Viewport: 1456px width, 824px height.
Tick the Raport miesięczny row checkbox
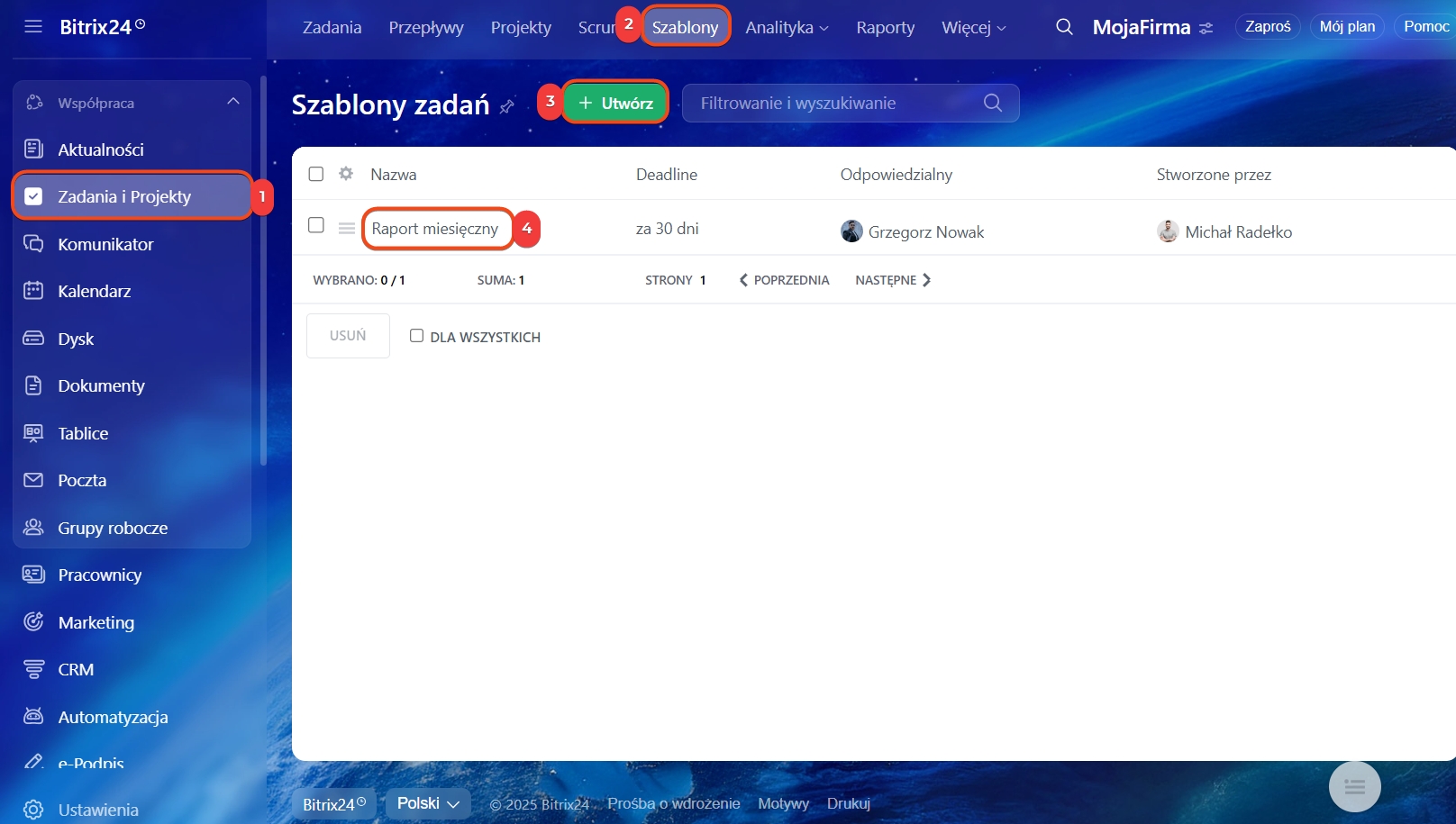316,225
